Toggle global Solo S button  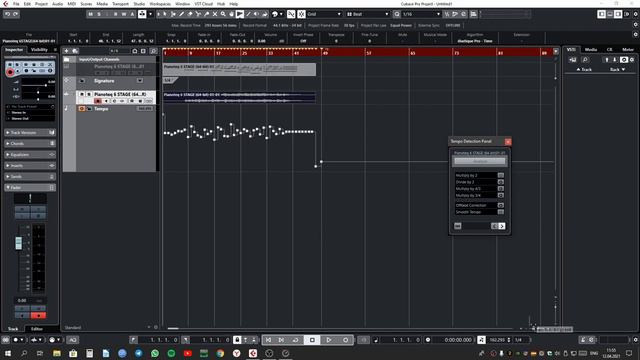pos(99,14)
